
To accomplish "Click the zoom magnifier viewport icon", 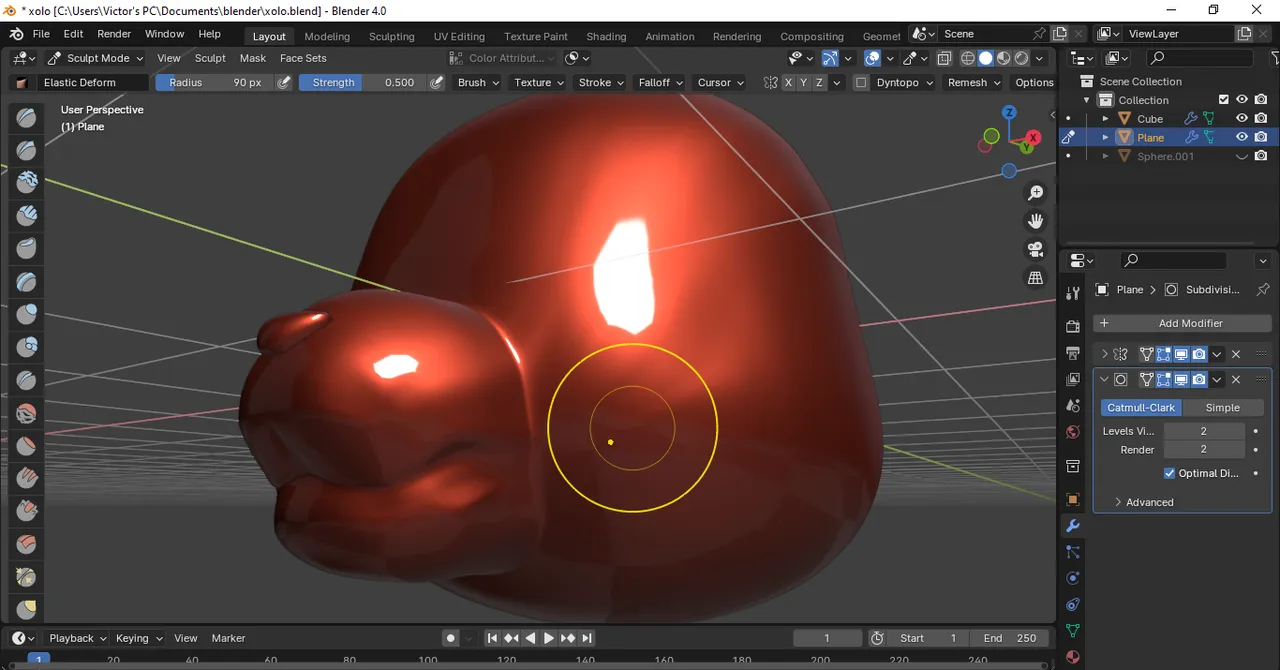I will [x=1036, y=193].
